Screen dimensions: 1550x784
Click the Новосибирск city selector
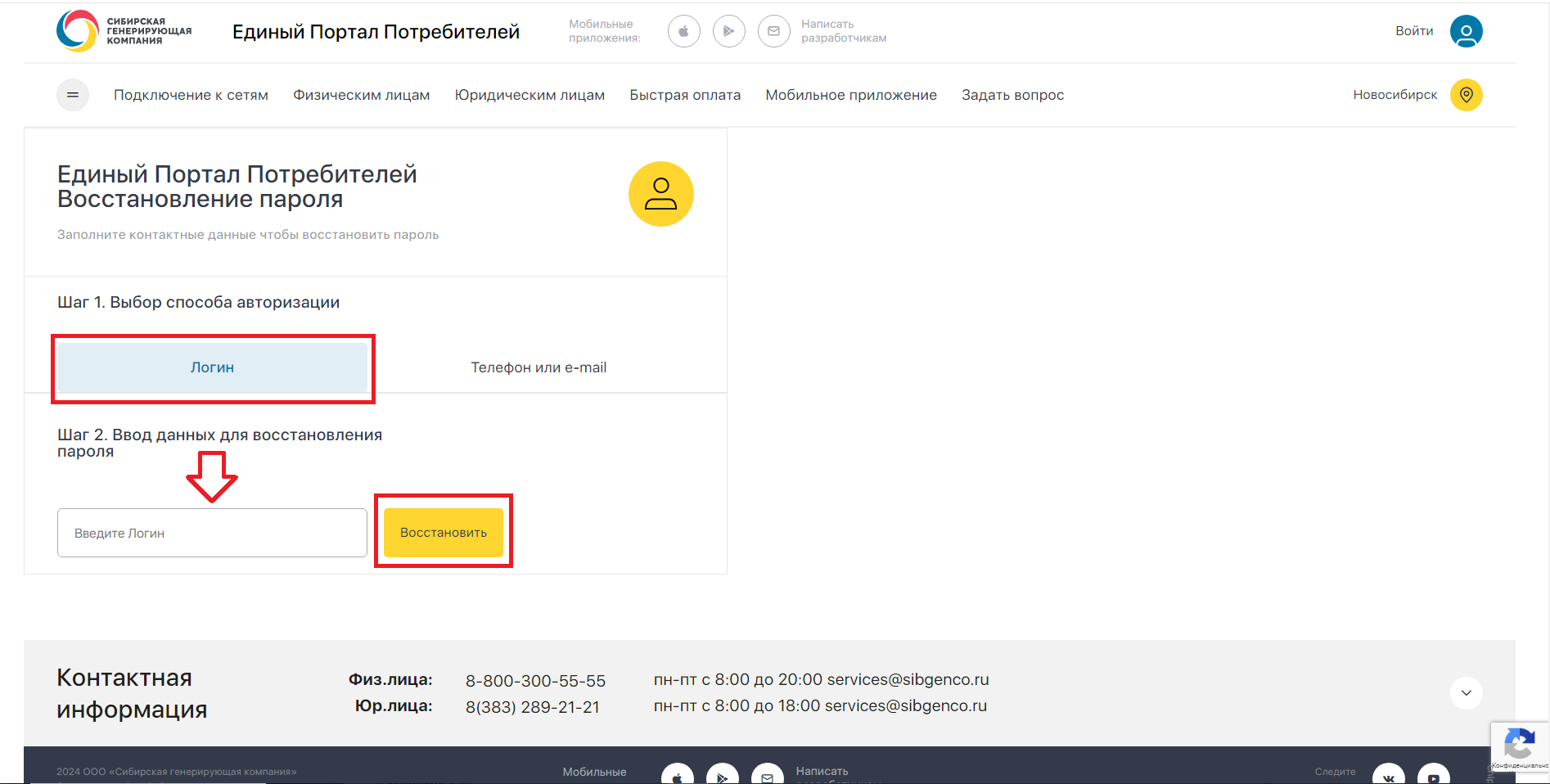click(x=1395, y=95)
